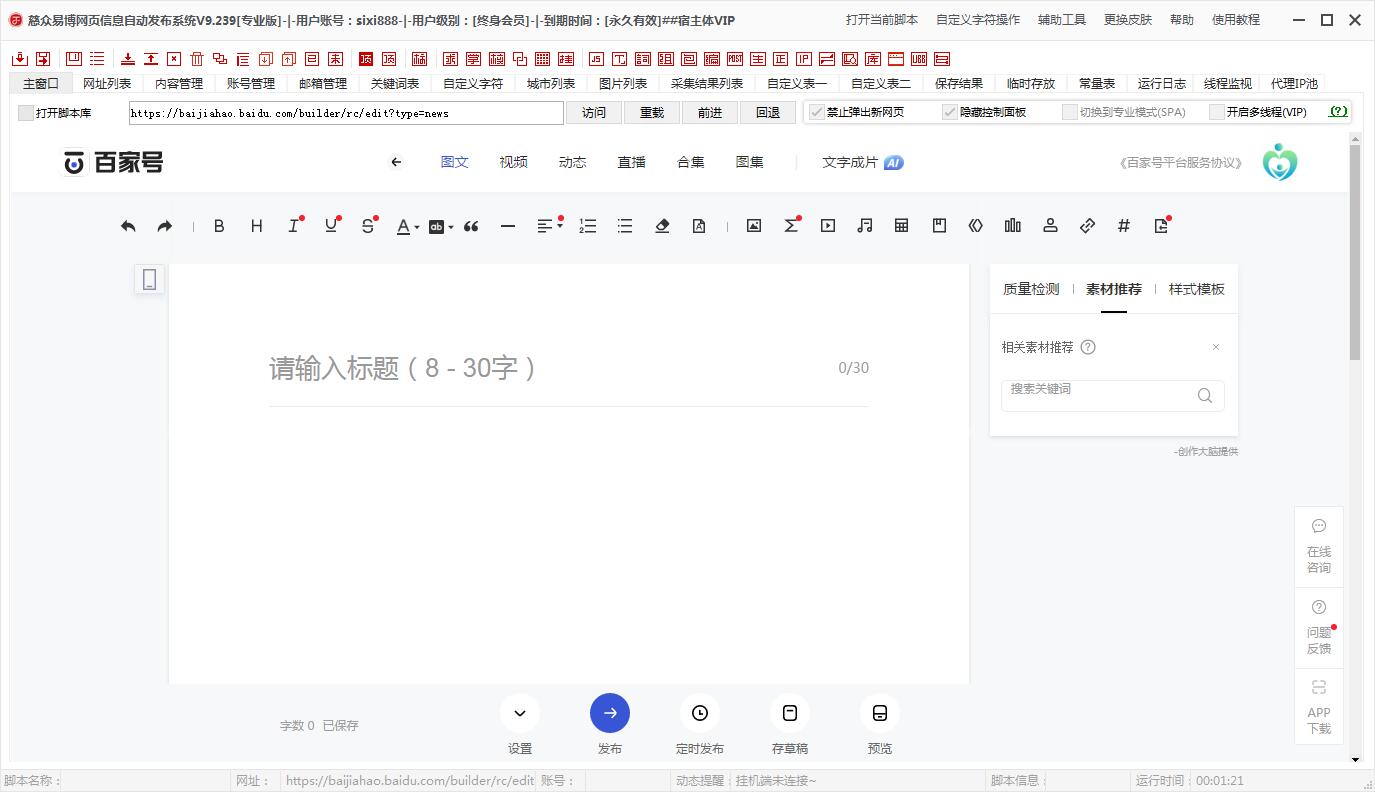Toggle the 禁止弹出新网页 checkbox

point(816,112)
